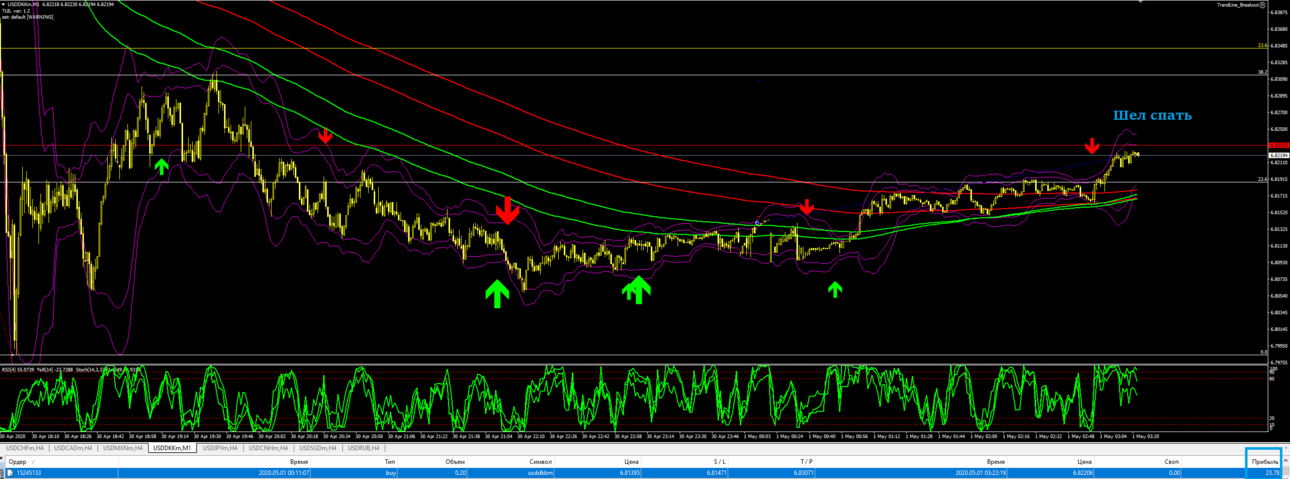
Task: Sort orders by the Ордер column header
Action: click(18, 462)
